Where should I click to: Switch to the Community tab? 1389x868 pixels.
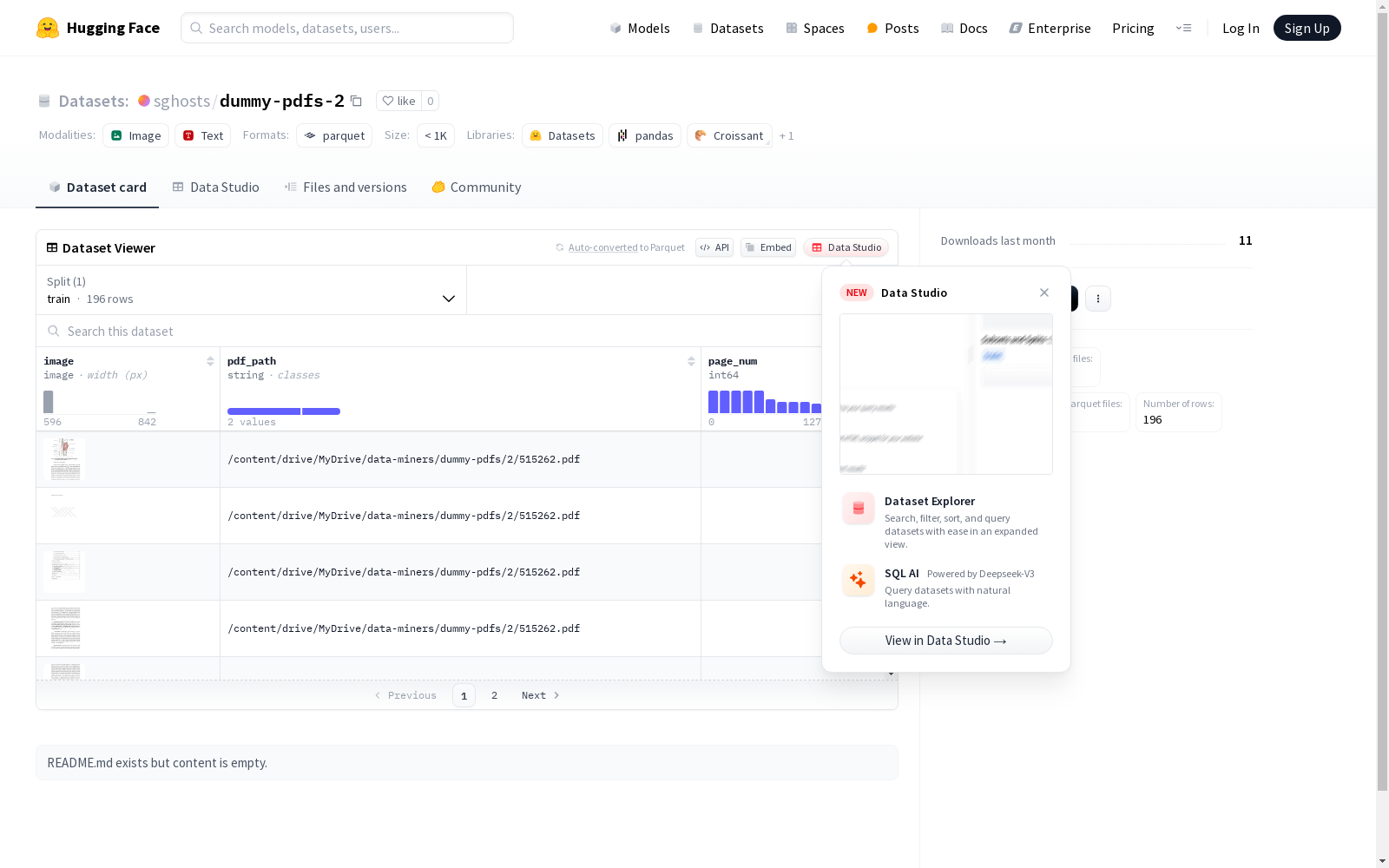[x=477, y=187]
